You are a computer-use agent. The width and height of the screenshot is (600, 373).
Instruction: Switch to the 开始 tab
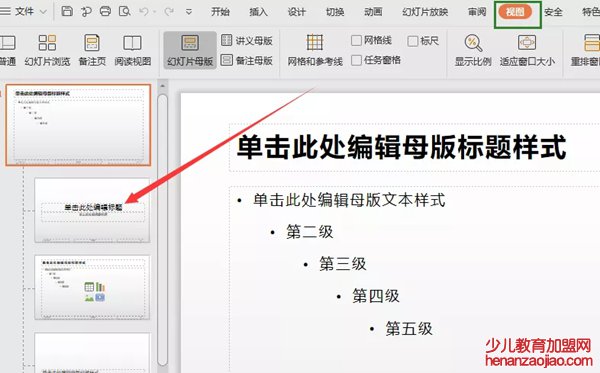coord(220,12)
